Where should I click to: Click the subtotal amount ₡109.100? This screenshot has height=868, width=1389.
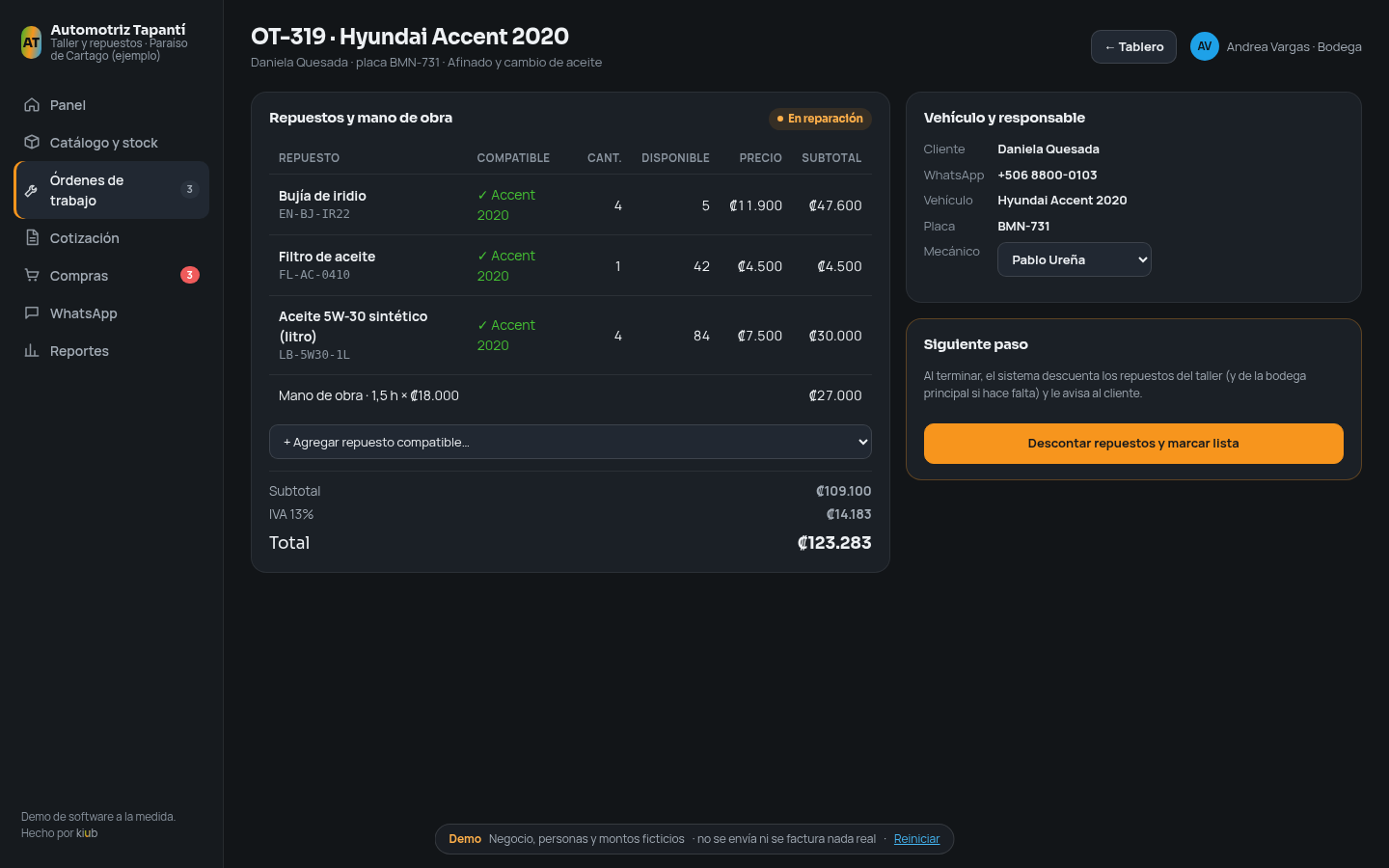click(x=844, y=491)
